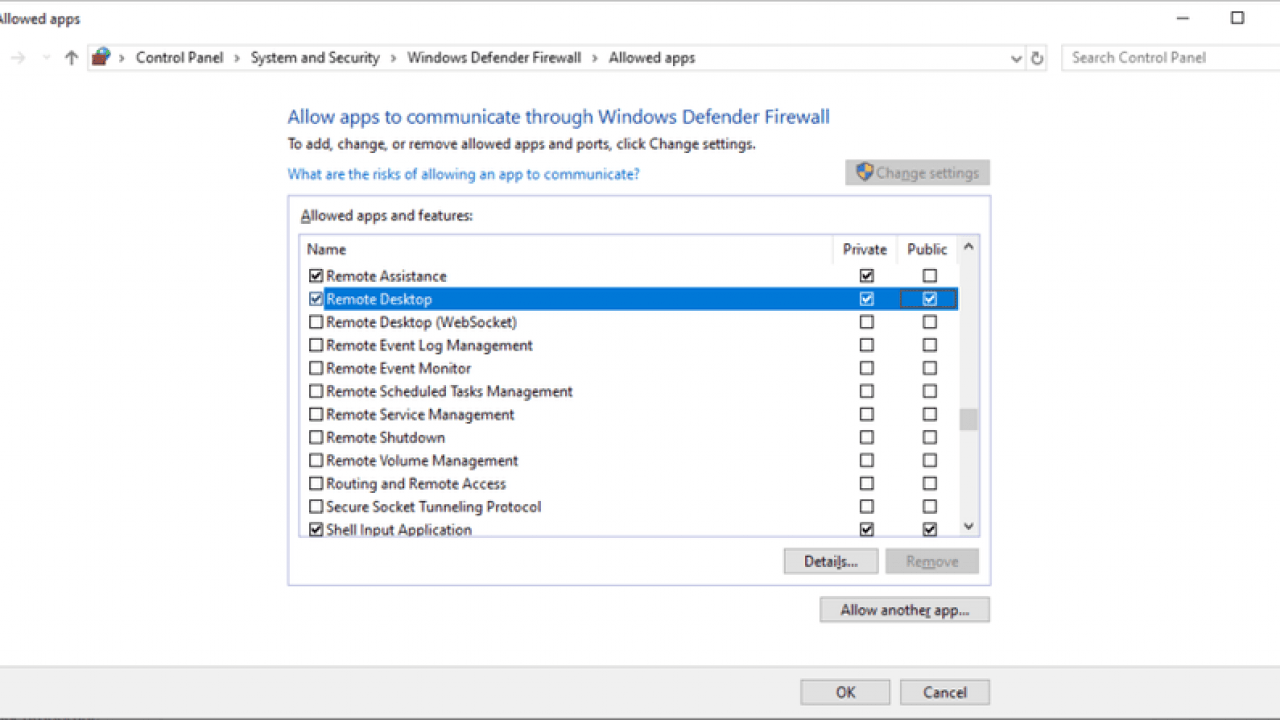This screenshot has width=1280, height=720.
Task: Select the Remote Volume Management row
Action: 629,461
